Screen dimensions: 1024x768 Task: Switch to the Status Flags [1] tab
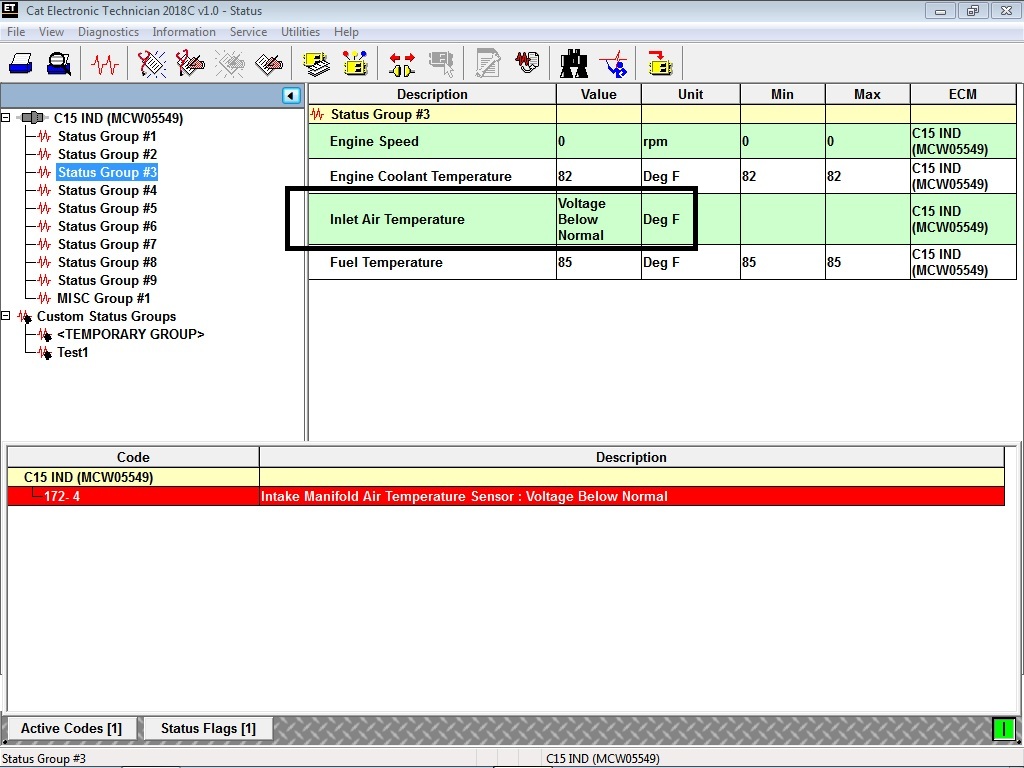208,728
